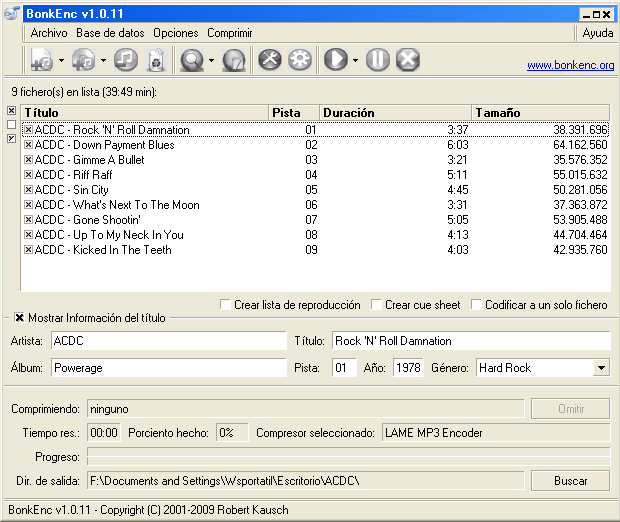Screen dimensions: 620x522
Task: Open the Archivo menu
Action: pos(49,33)
